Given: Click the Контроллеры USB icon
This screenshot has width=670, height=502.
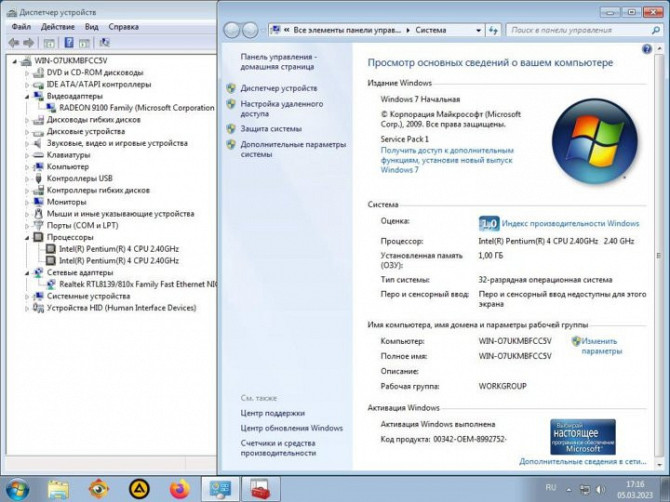Looking at the screenshot, I should [38, 178].
